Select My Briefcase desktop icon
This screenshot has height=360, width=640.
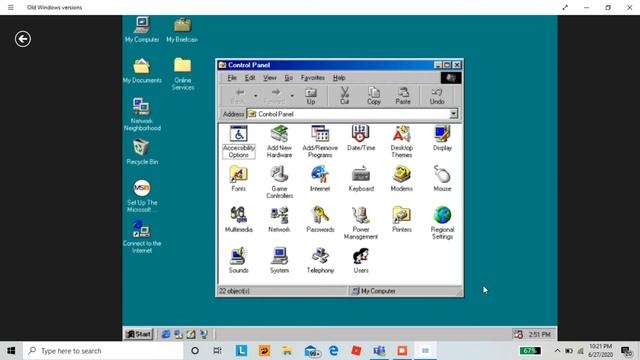[182, 29]
